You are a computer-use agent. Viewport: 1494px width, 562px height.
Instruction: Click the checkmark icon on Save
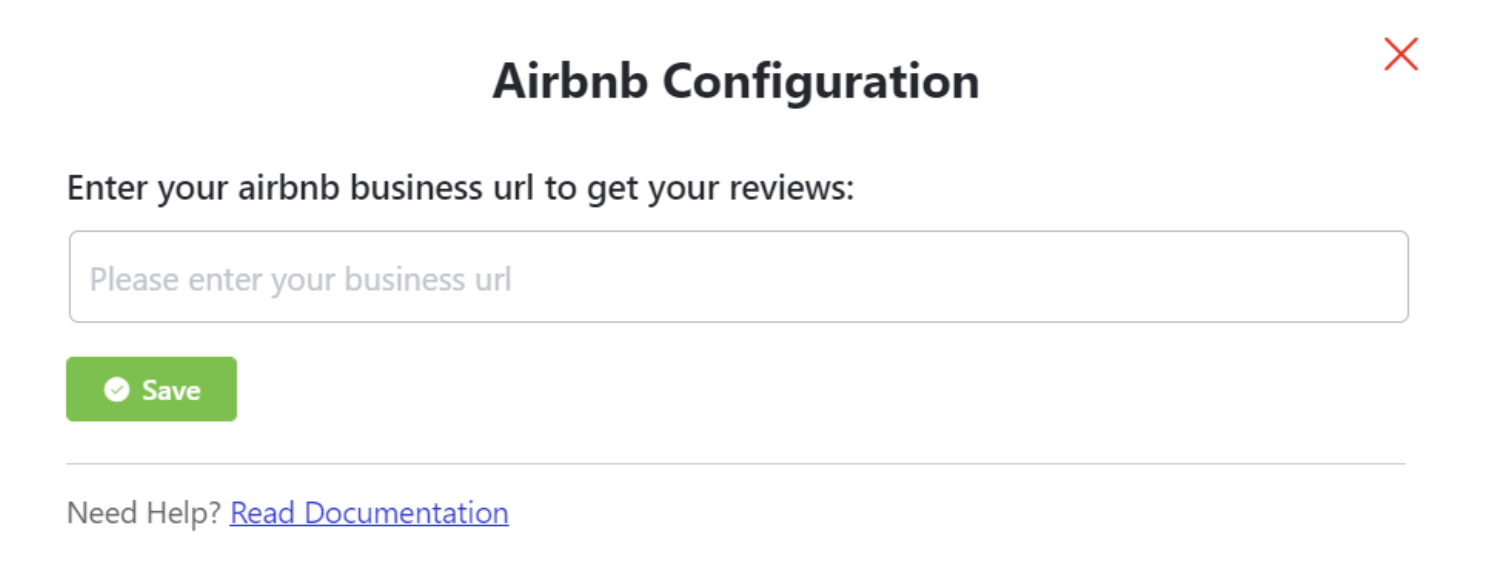(x=117, y=389)
